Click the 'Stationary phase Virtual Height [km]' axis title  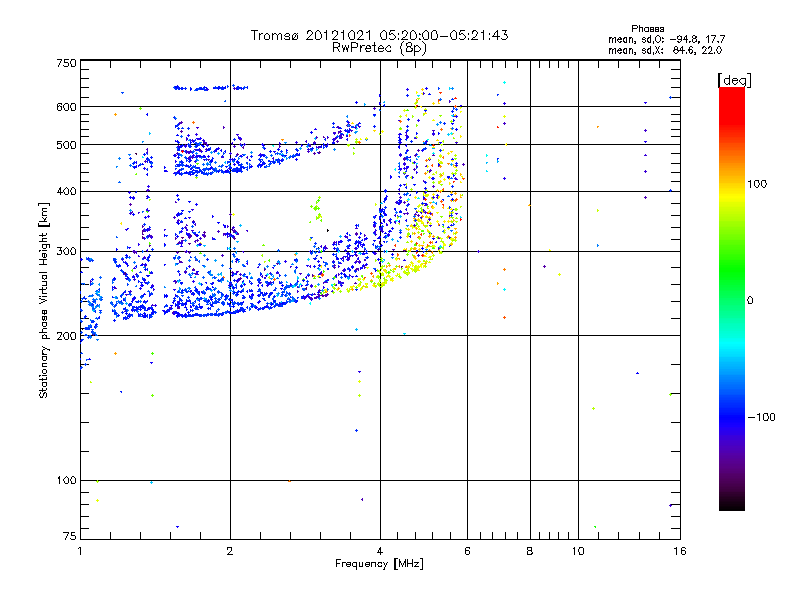pos(44,300)
